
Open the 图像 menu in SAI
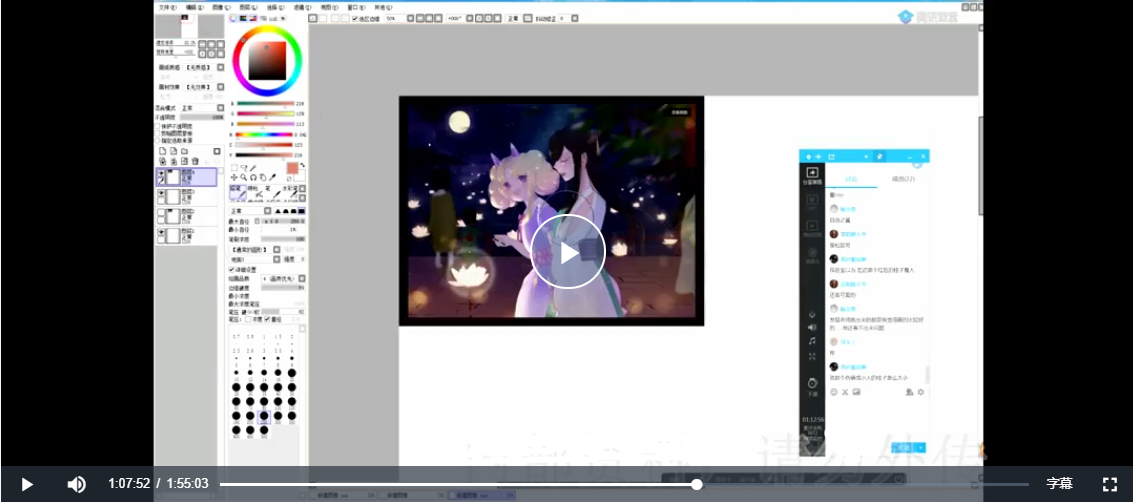[x=222, y=7]
